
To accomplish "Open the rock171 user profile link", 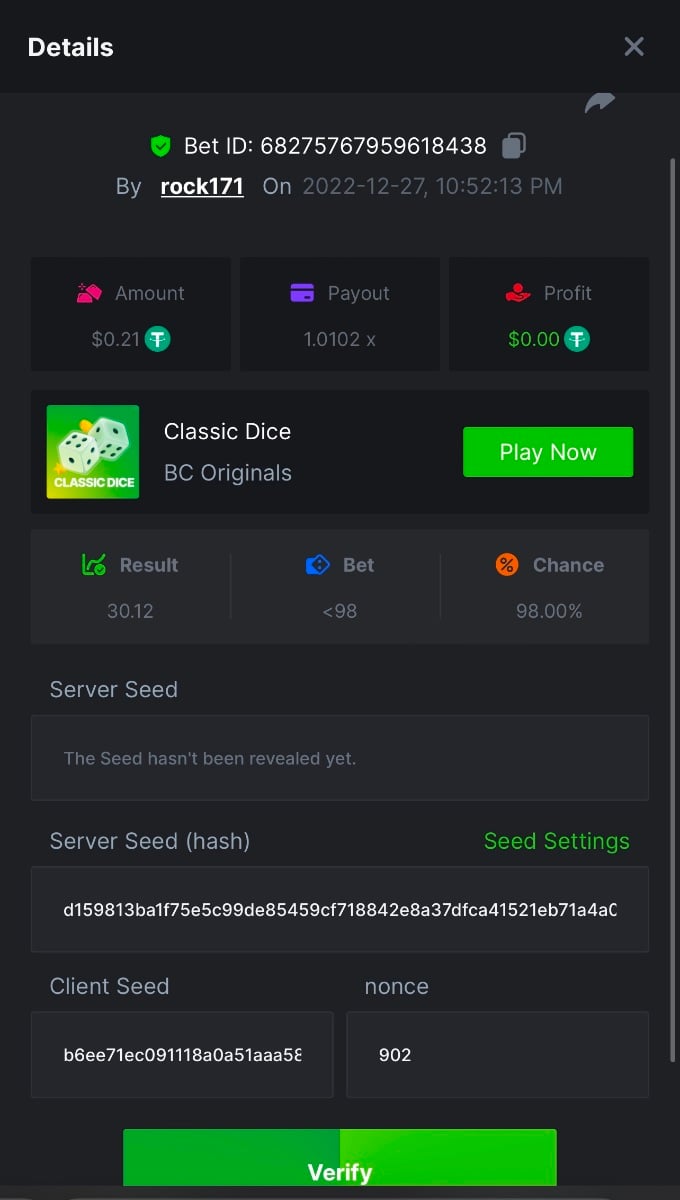I will [x=202, y=186].
